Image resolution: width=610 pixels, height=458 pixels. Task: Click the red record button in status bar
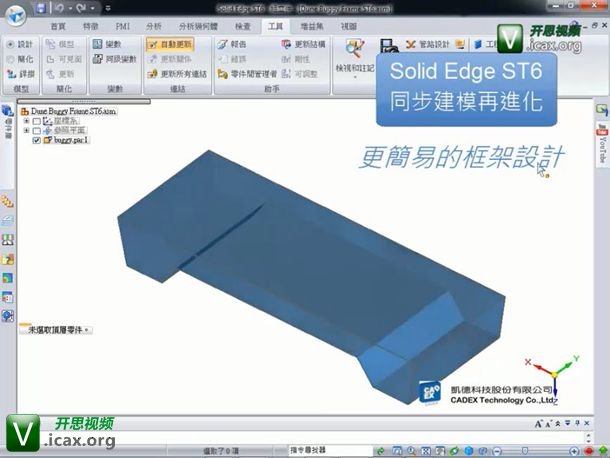click(x=589, y=451)
